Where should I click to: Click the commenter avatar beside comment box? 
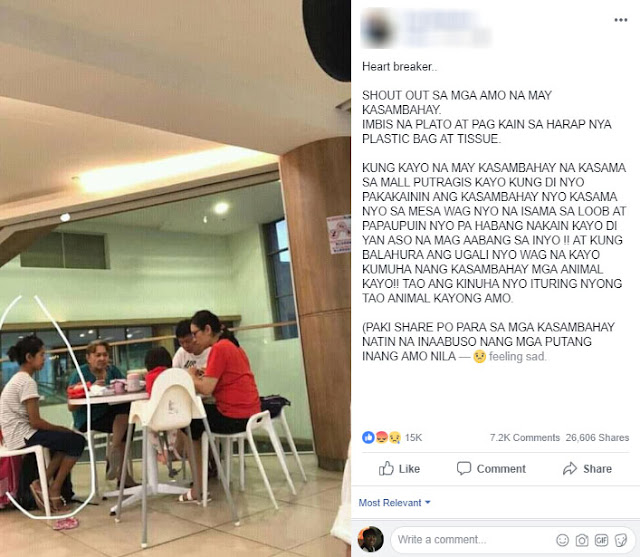click(371, 539)
